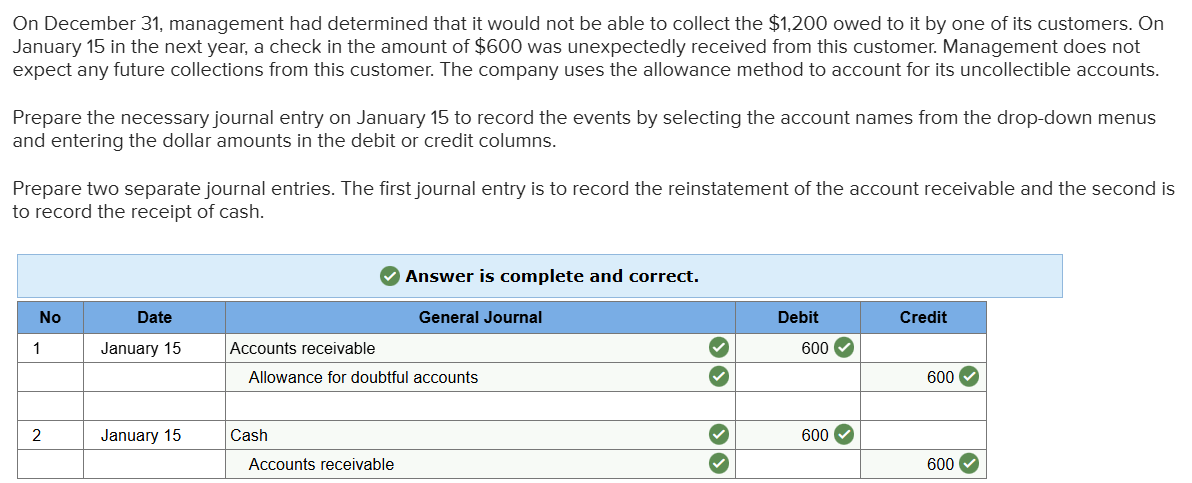Select the Debit column header
Screen dimensions: 1192x483
798,317
